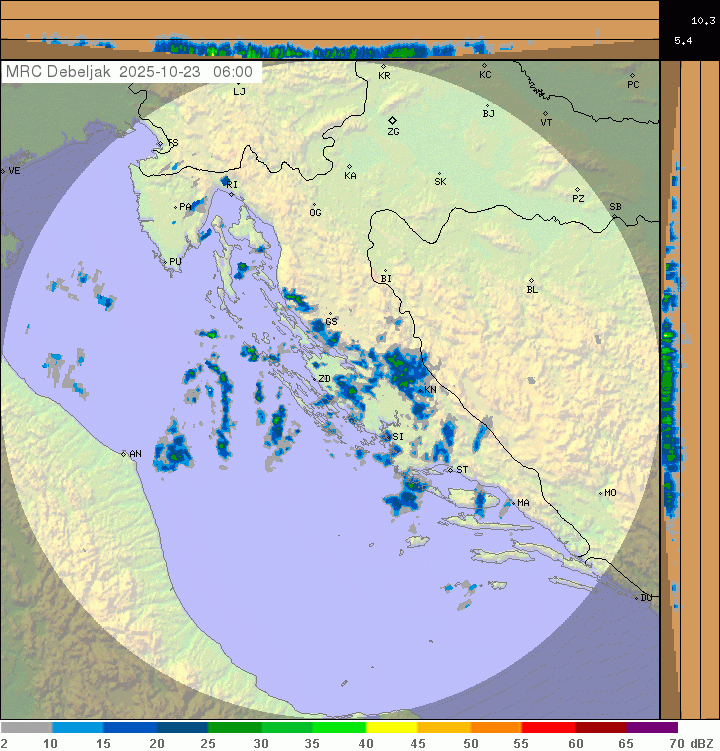Viewport: 720px width, 751px height.
Task: Click the DU marker near the southeast coast
Action: coord(637,597)
